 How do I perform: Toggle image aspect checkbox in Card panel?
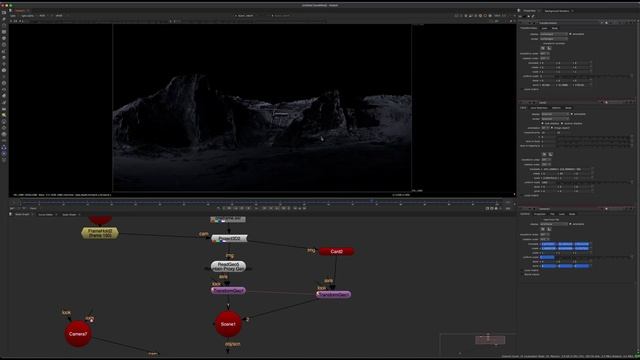552,128
